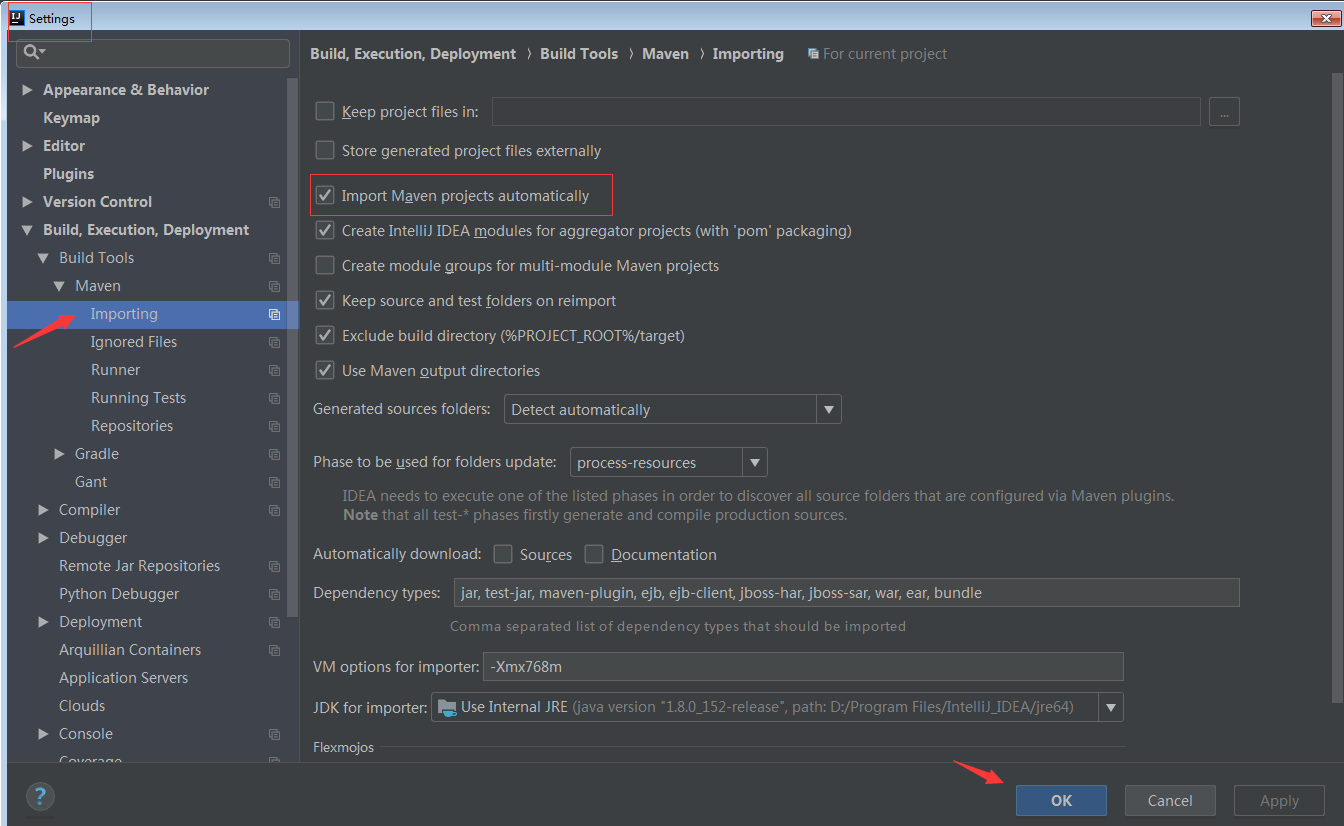Click project-level icon beside Arquillian Containers

[274, 650]
